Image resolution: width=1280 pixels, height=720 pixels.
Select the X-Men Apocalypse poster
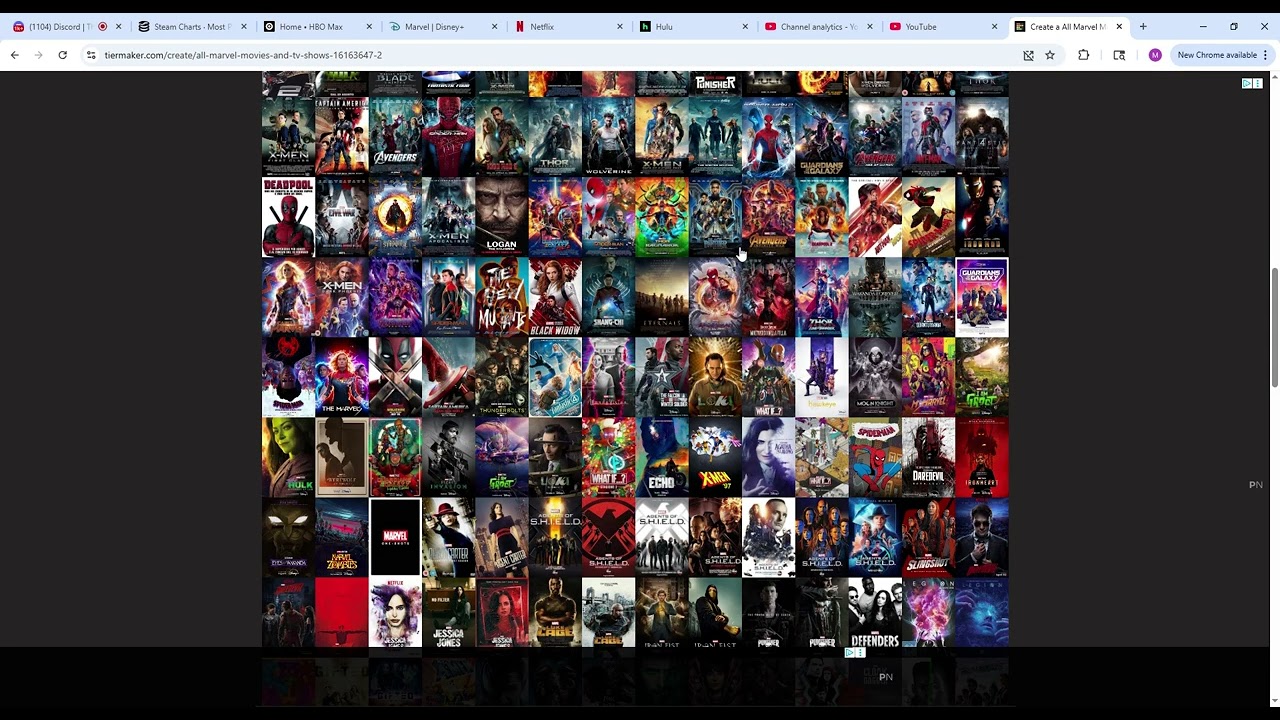(x=448, y=217)
